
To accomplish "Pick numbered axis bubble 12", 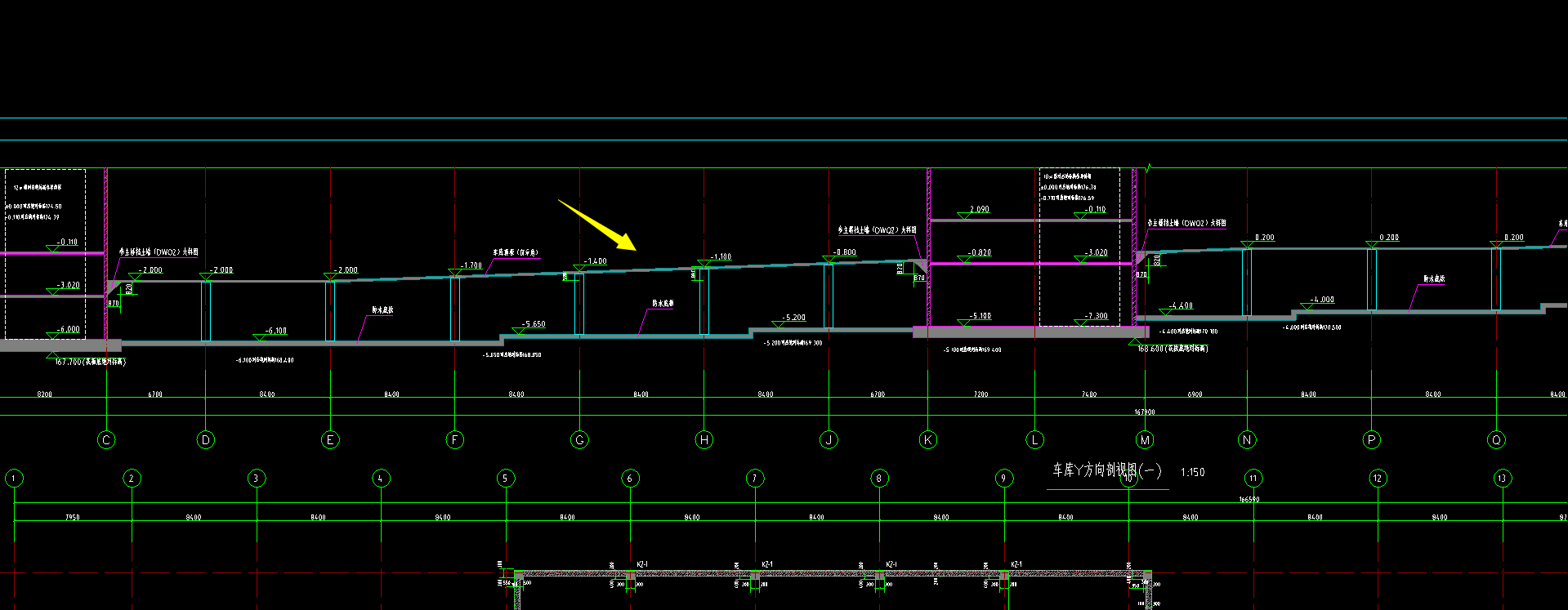I will (1378, 479).
